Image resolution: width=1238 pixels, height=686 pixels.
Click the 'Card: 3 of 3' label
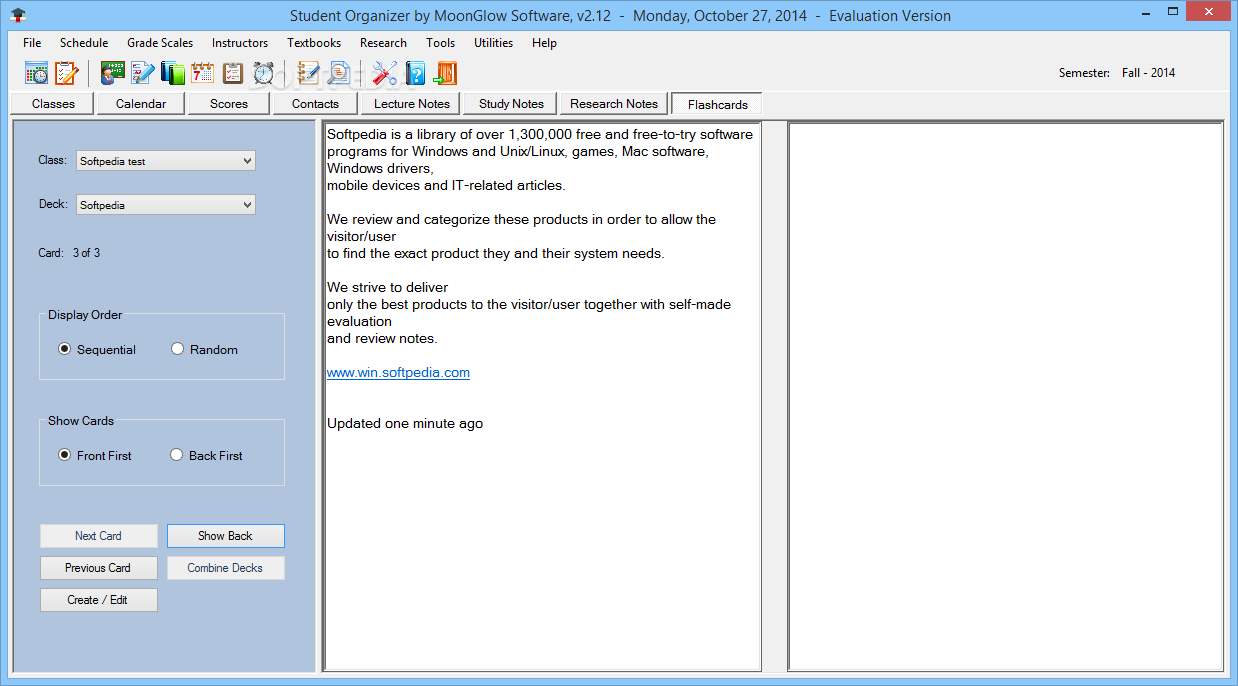click(x=69, y=253)
